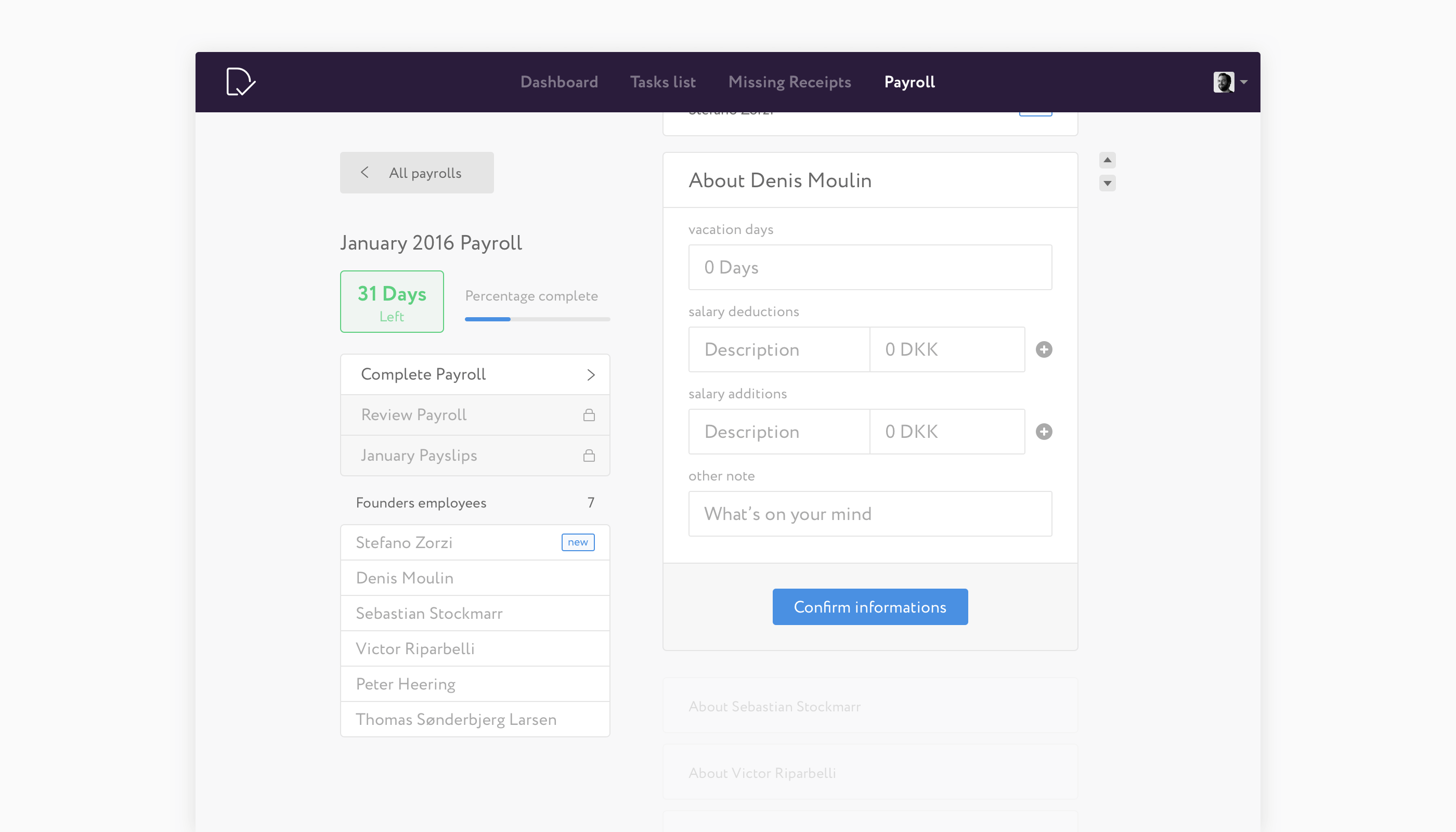The width and height of the screenshot is (1456, 832).
Task: Click the down arrow to go to the next employee
Action: 1107,184
